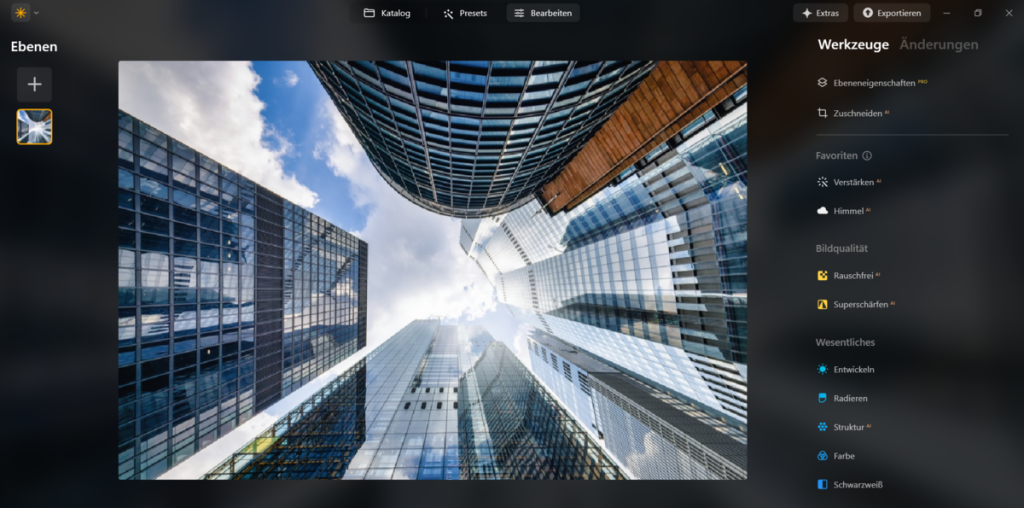Open the Entwickeln develop tool icon
Image resolution: width=1024 pixels, height=508 pixels.
click(822, 369)
